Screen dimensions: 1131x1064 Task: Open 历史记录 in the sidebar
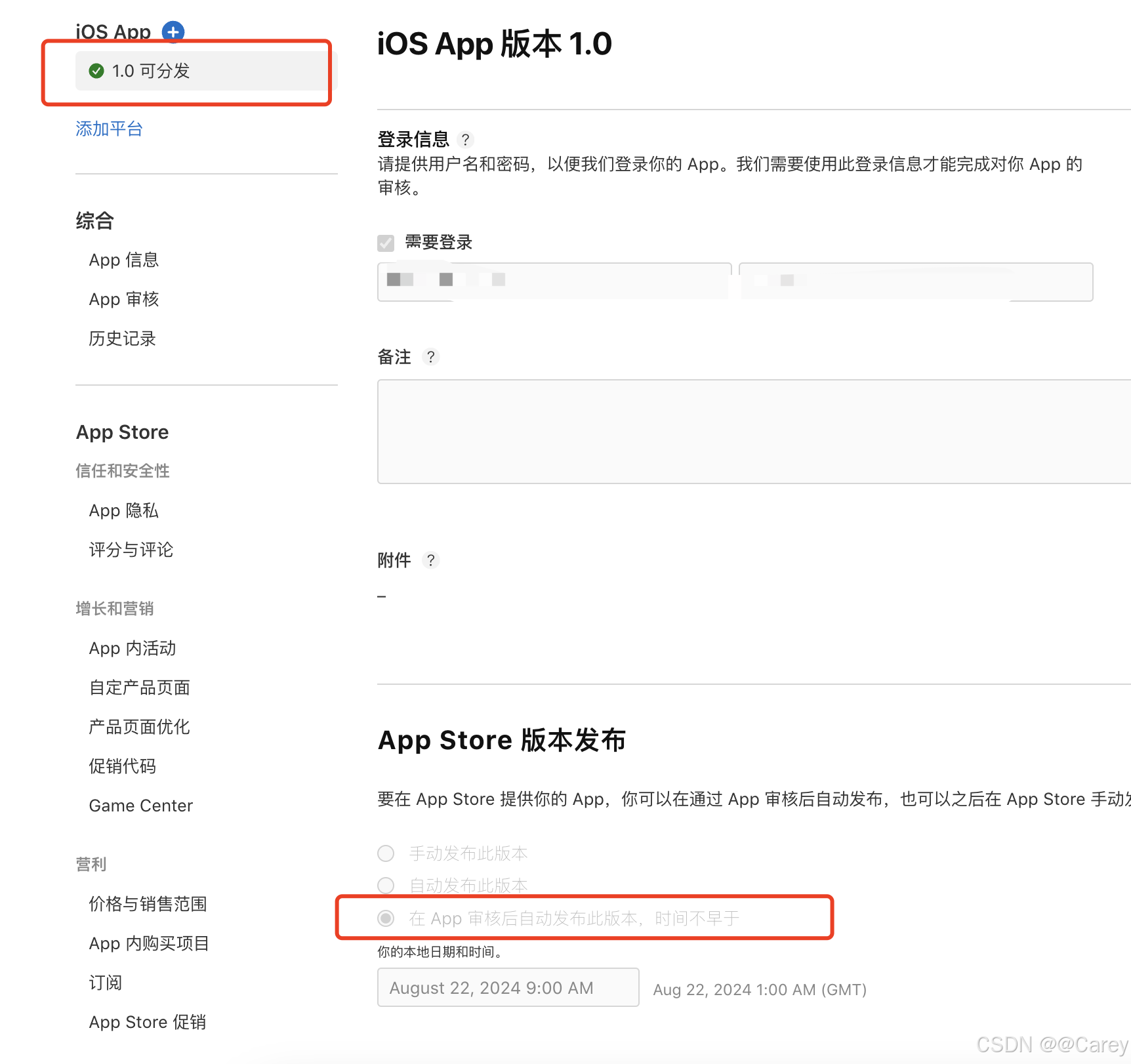(x=123, y=339)
